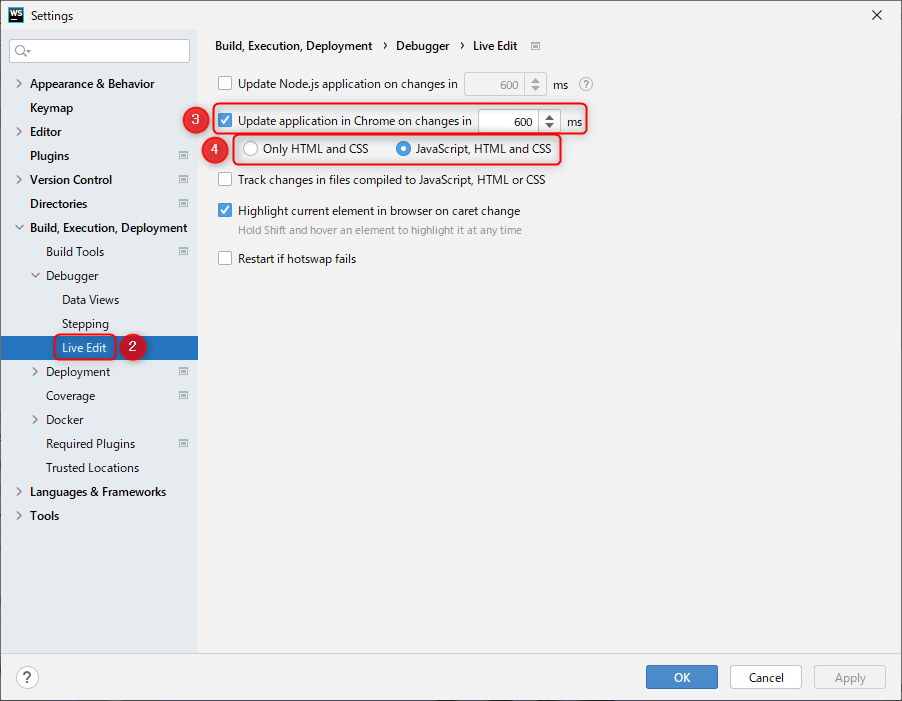Collapse the Debugger tree node
The height and width of the screenshot is (701, 902).
pyautogui.click(x=35, y=275)
